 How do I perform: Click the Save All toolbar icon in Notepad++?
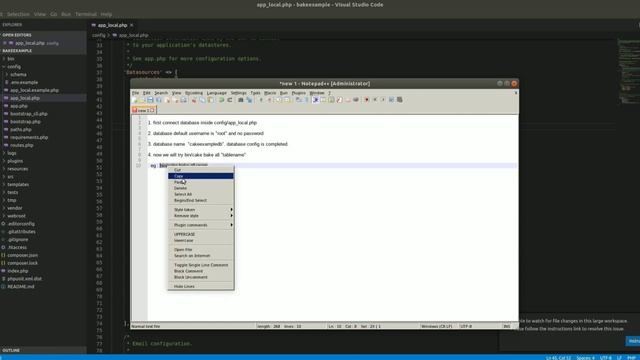(x=158, y=100)
